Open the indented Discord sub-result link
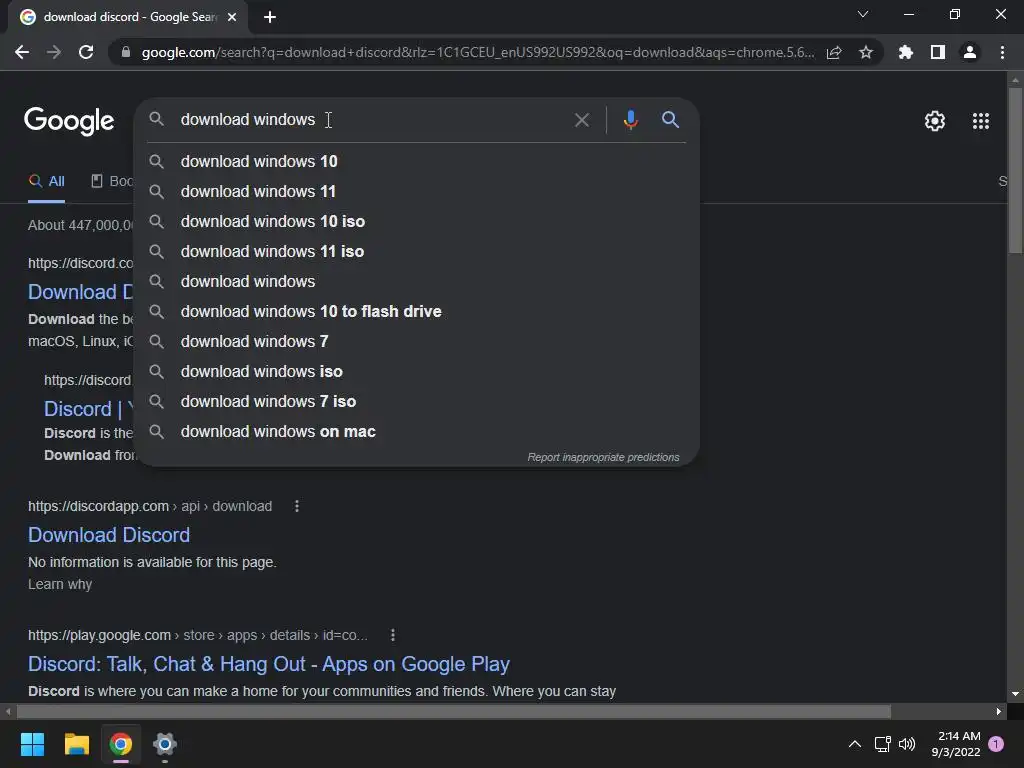 click(x=88, y=409)
